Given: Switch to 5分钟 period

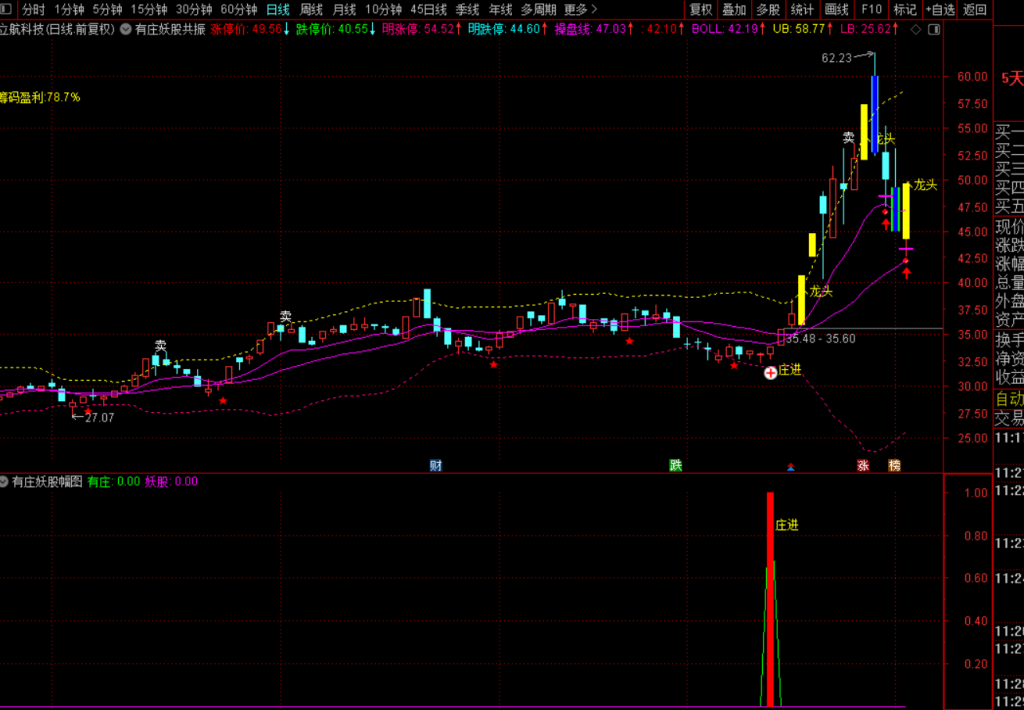Looking at the screenshot, I should tap(107, 9).
